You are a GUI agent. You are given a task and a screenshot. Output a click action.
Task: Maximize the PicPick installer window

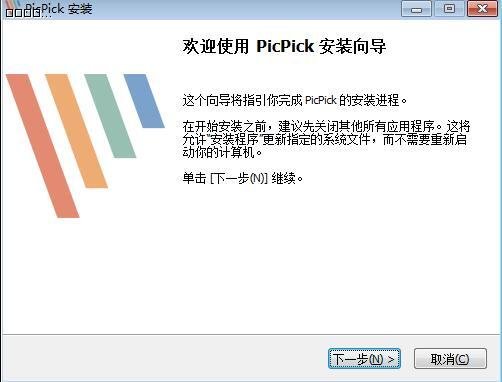[x=449, y=9]
